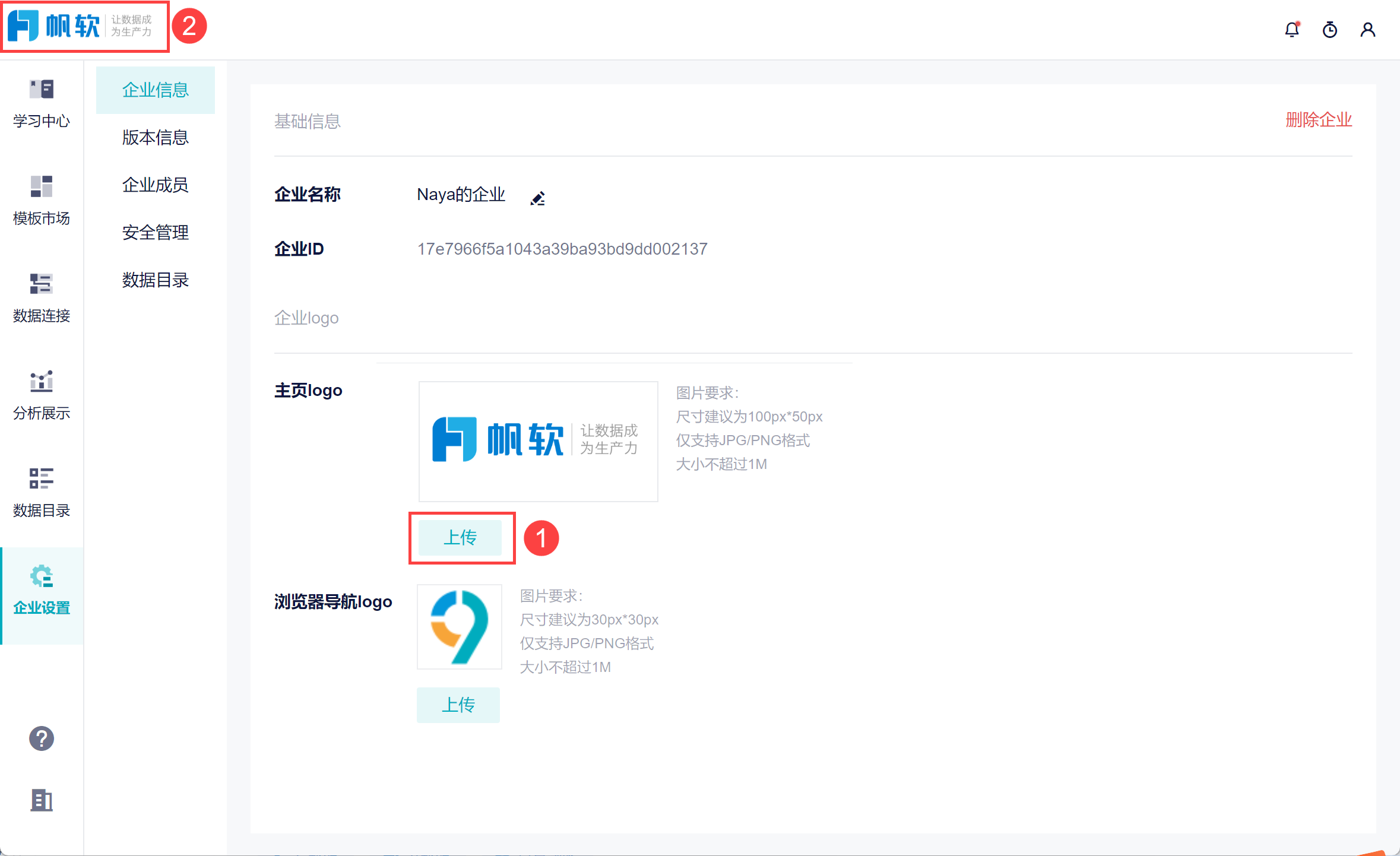Switch to the 版本信息 tab

click(x=155, y=138)
